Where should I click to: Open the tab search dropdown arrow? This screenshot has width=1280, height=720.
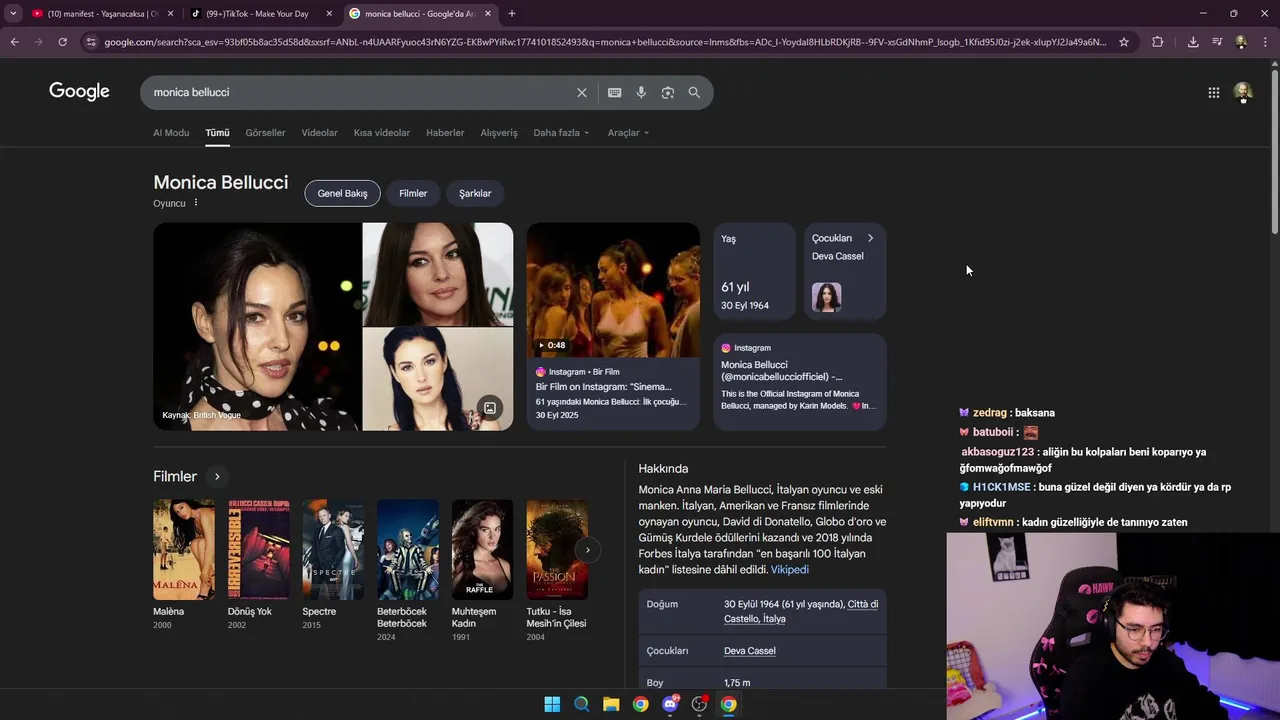13,13
